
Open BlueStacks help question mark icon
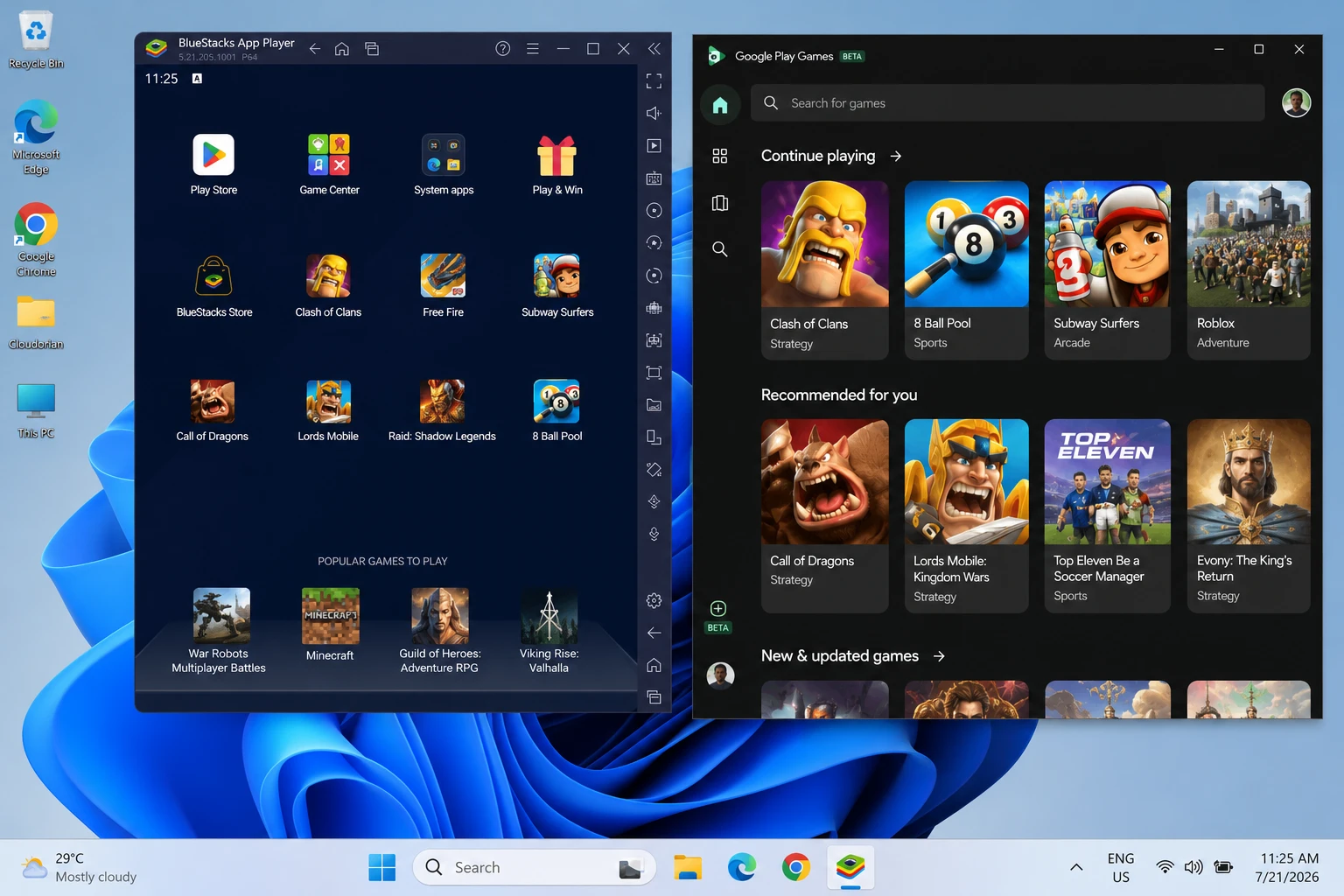[502, 49]
